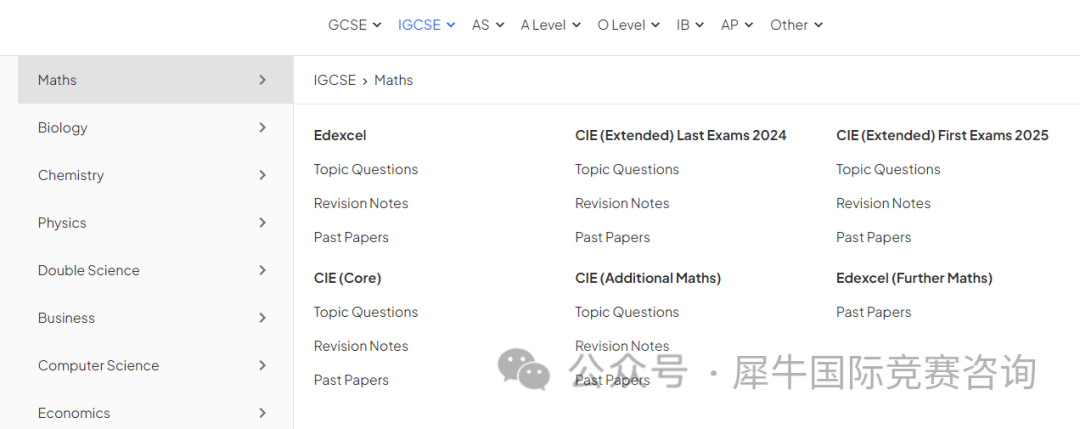Open the Other dropdown in navigation
This screenshot has height=429, width=1080.
(796, 25)
